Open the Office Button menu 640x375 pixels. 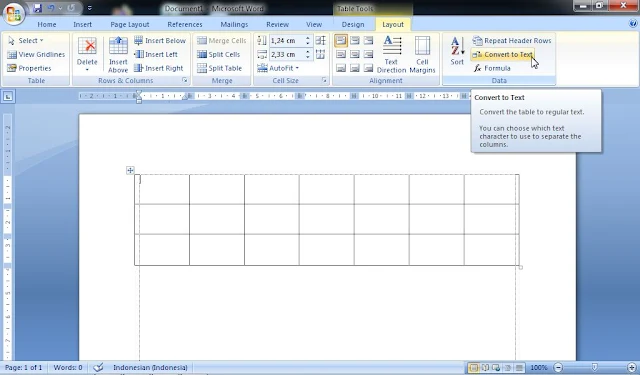pyautogui.click(x=13, y=13)
